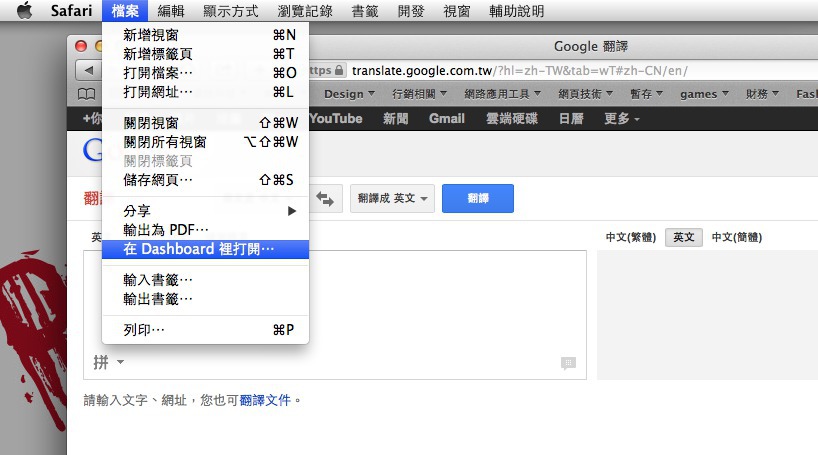Open the 顯示方式 menu
818x455 pixels.
tap(231, 10)
